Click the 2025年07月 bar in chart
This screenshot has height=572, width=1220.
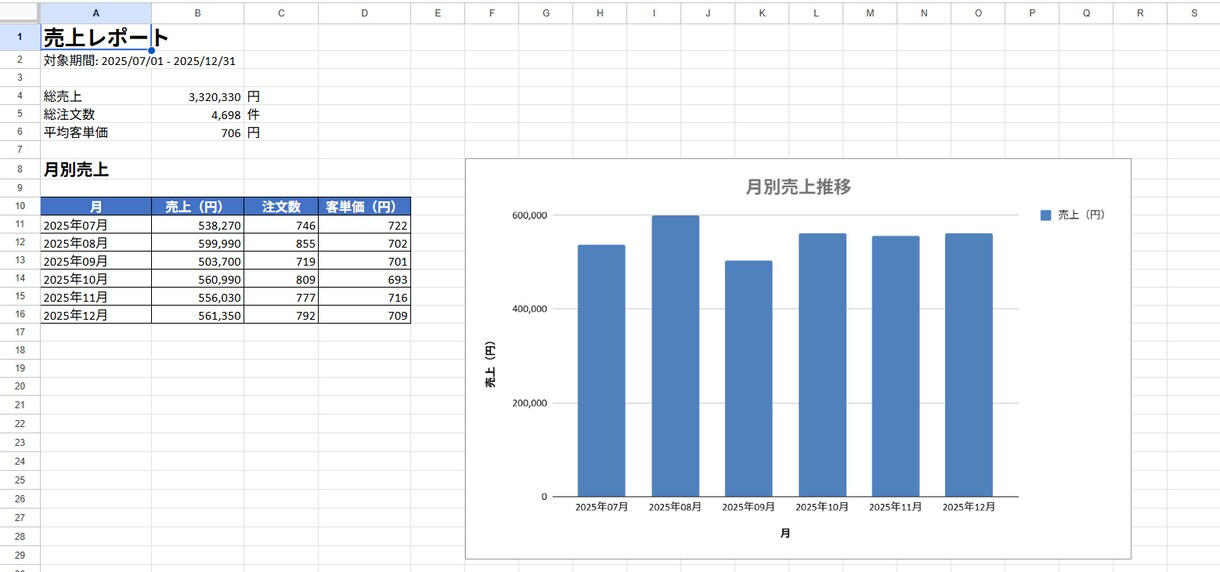601,371
